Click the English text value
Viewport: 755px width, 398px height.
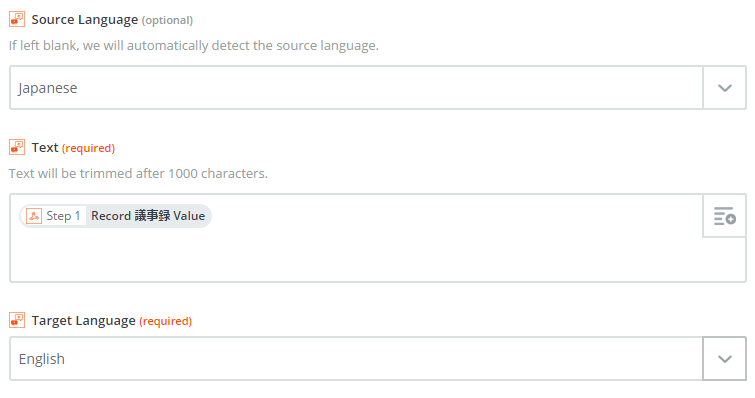pos(41,359)
